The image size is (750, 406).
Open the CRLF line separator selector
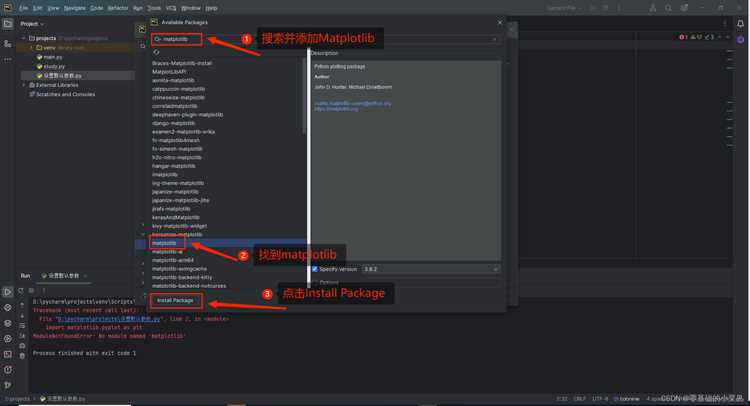[579, 398]
